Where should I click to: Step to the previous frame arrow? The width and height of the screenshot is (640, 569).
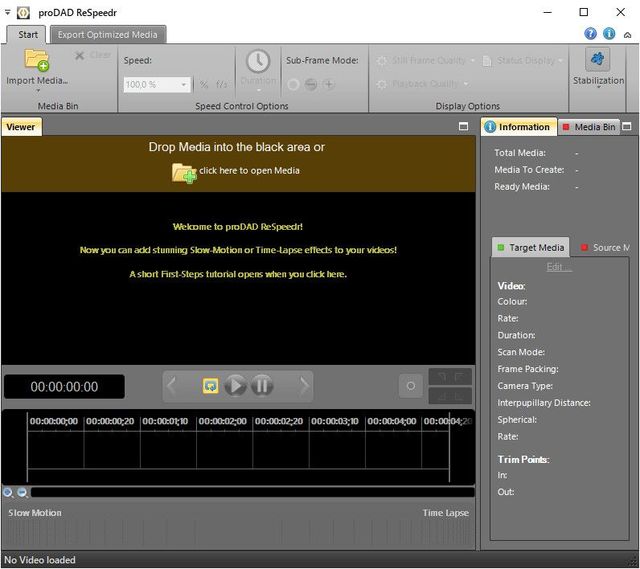[171, 386]
